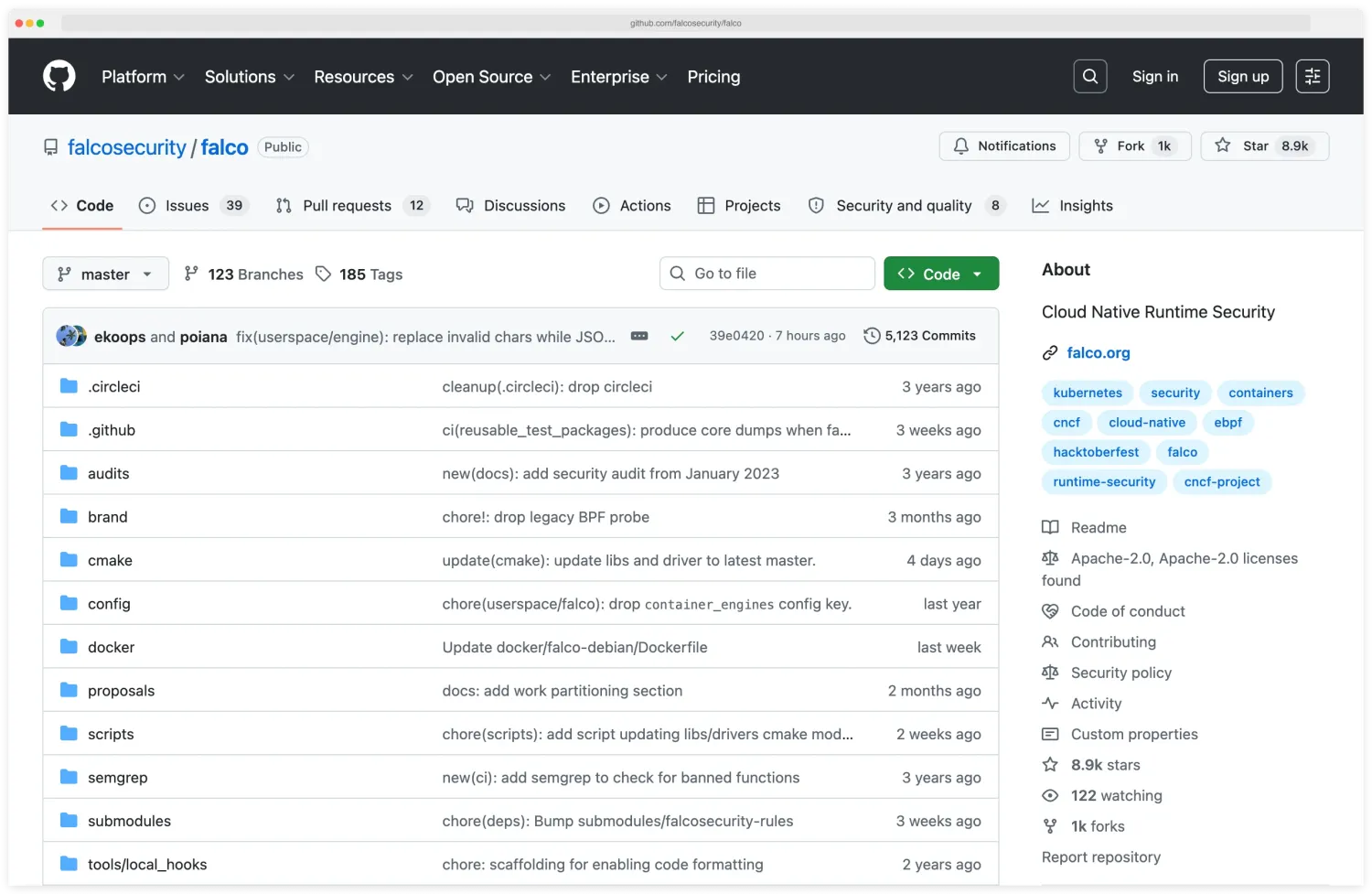Click the Pricing link
1372x894 pixels.
pos(714,77)
